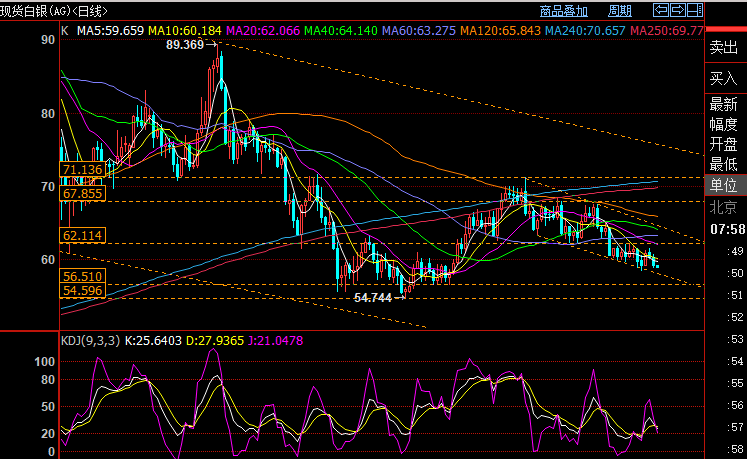The height and width of the screenshot is (459, 747).
Task: Click the 56.510 price level tag
Action: 82,276
